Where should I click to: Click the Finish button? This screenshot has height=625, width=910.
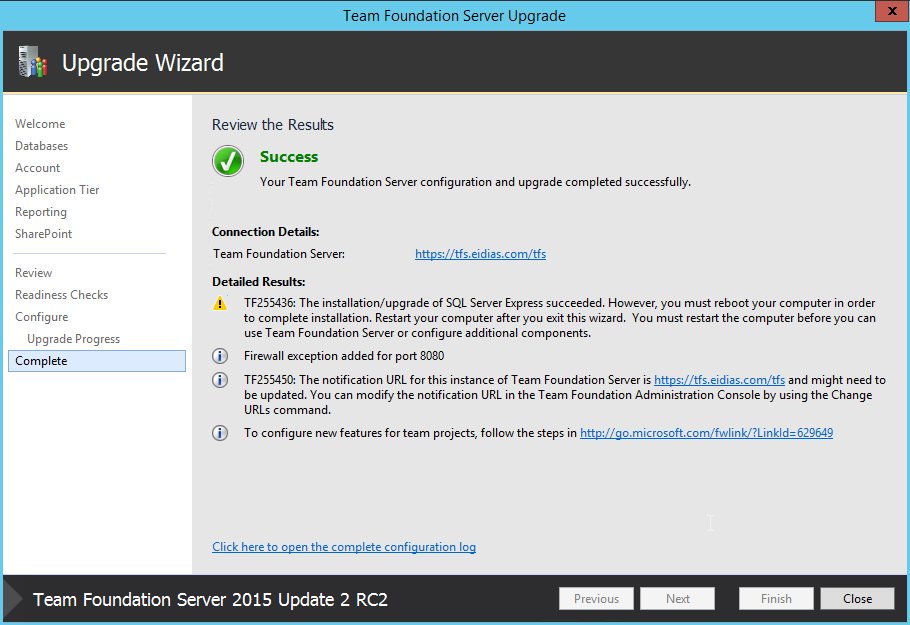pyautogui.click(x=776, y=599)
